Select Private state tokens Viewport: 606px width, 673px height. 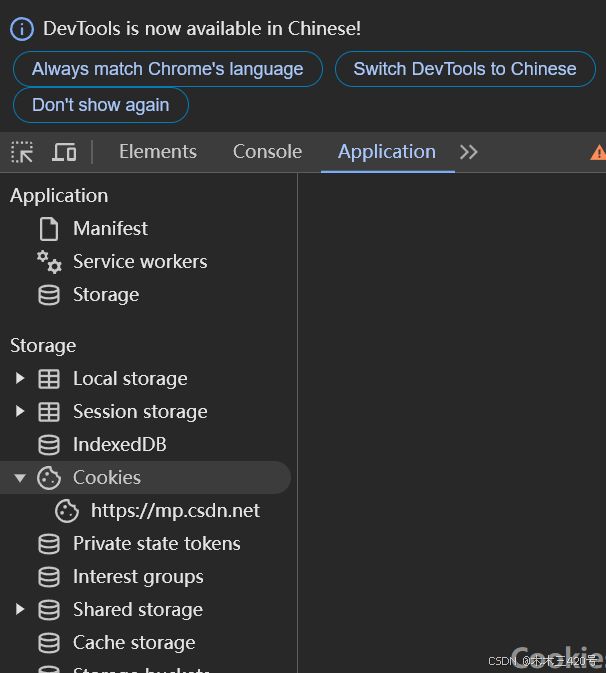tap(157, 544)
